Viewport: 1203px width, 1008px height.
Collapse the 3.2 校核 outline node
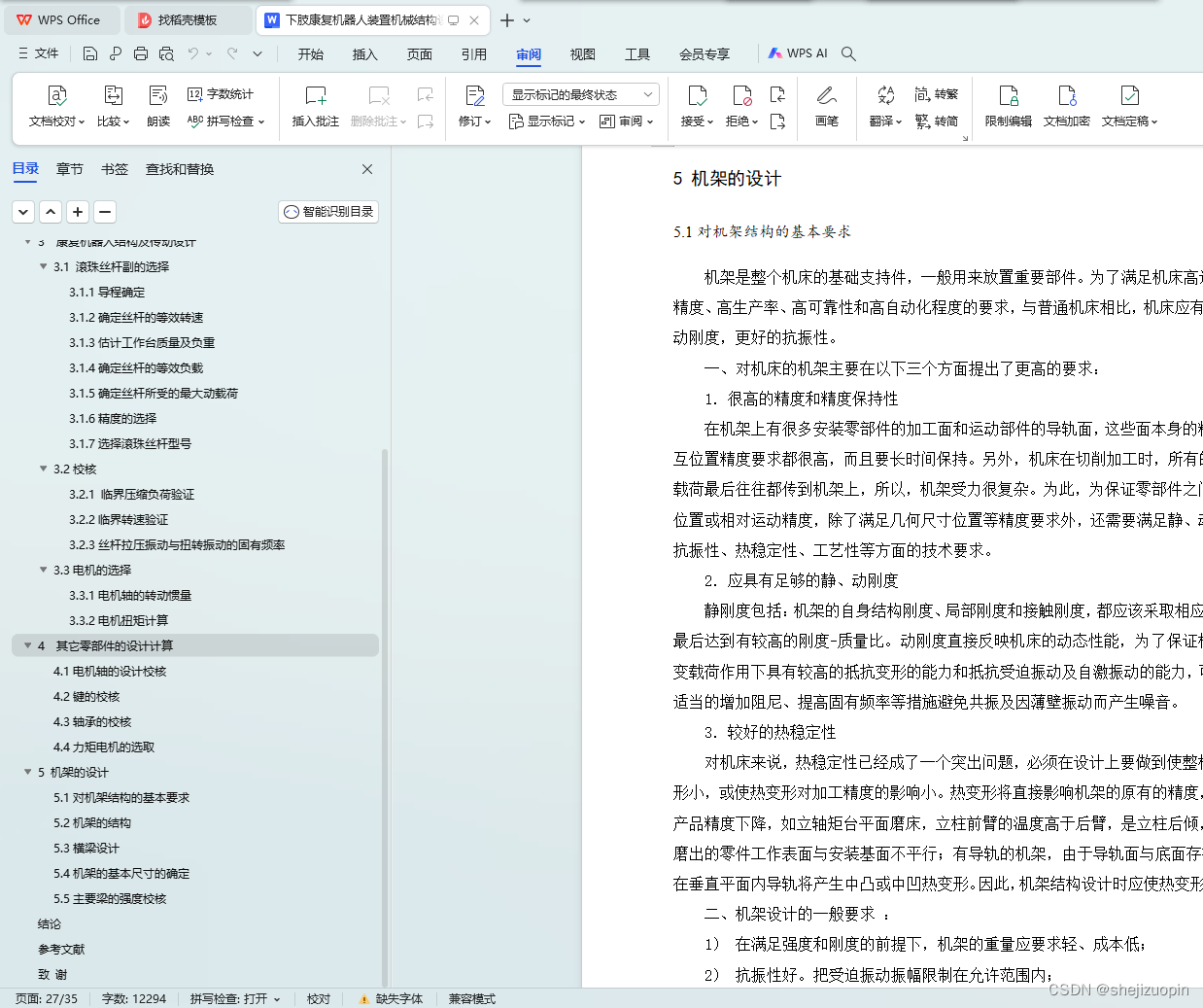[43, 469]
